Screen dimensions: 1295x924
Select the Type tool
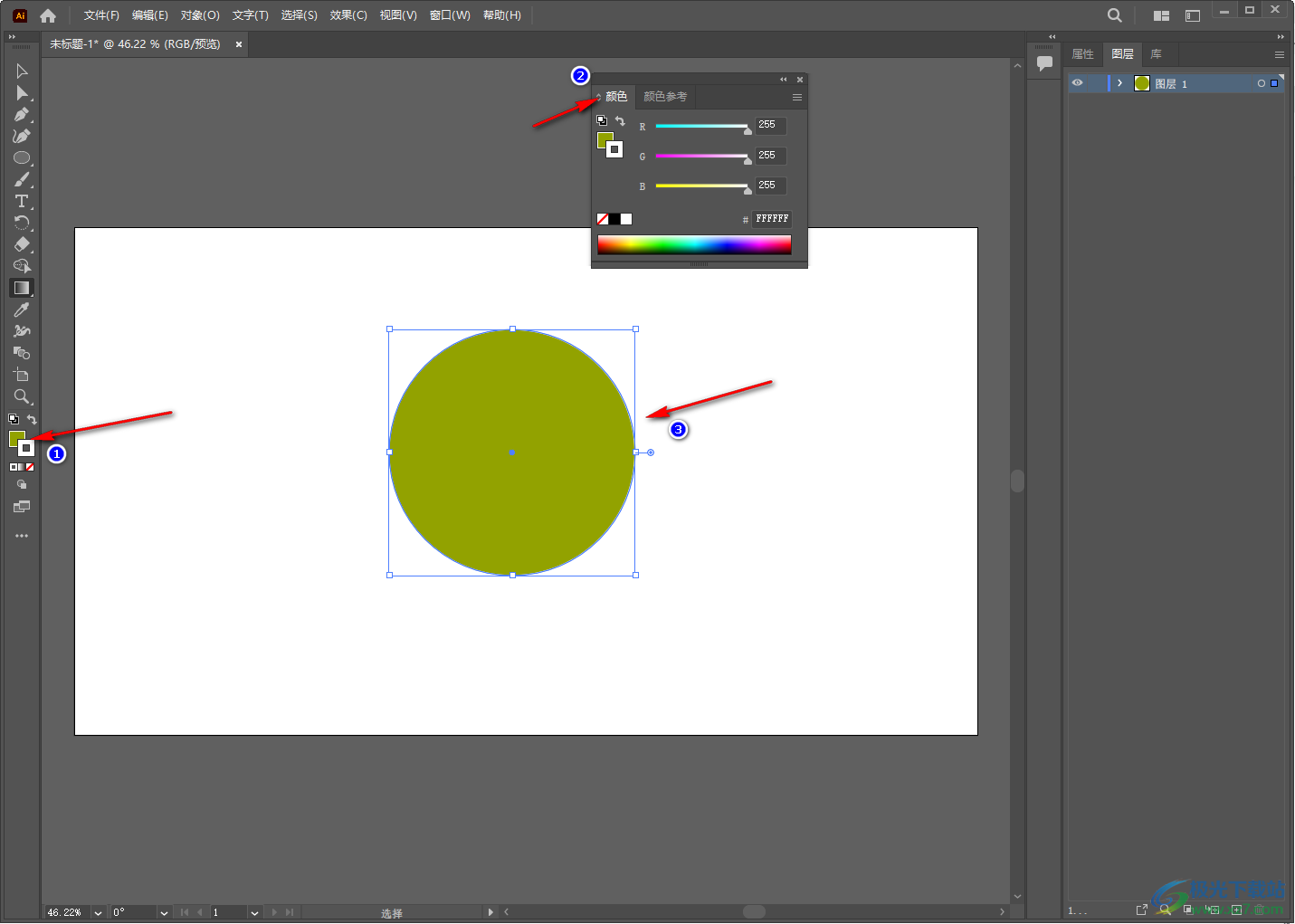click(x=22, y=201)
